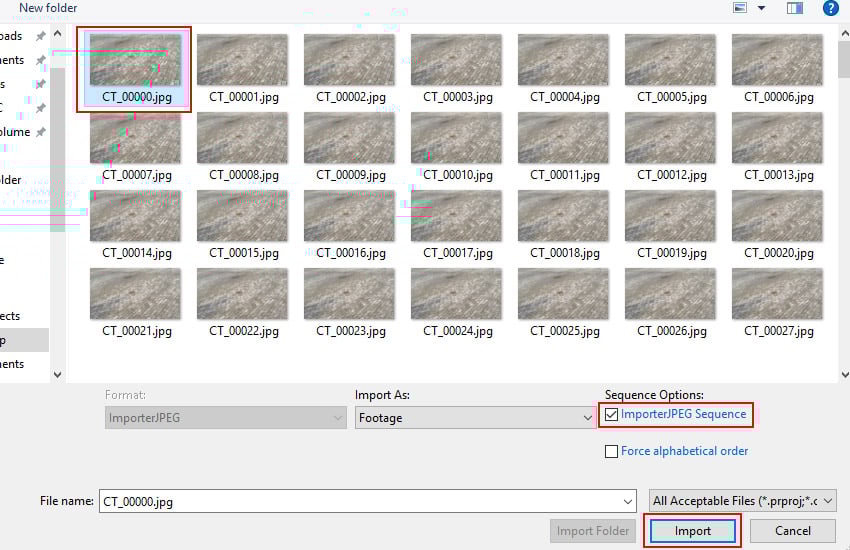The height and width of the screenshot is (550, 850).
Task: Enable Force alphabetical order checkbox
Action: pos(611,451)
